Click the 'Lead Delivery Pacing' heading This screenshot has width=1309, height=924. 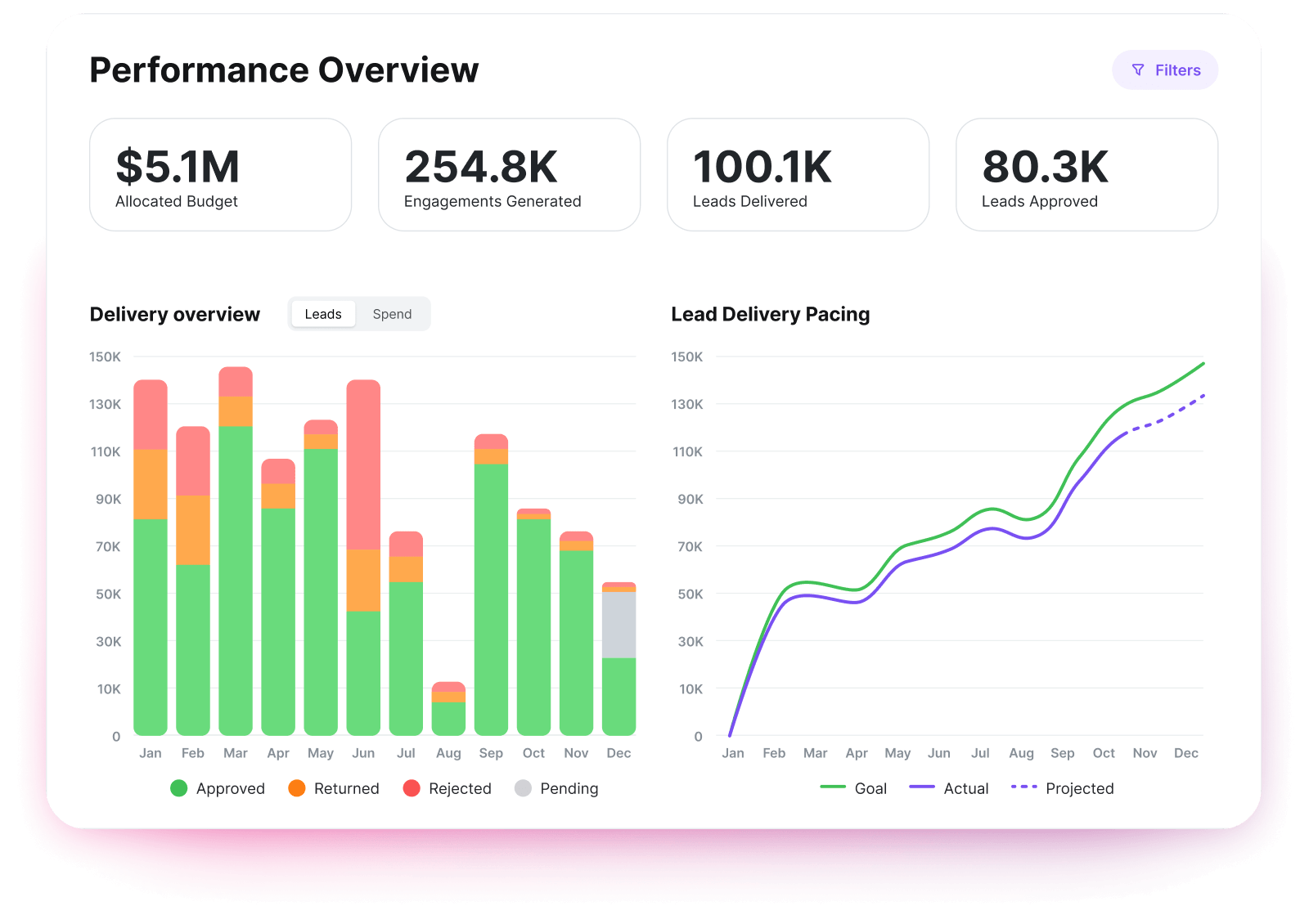[x=771, y=315]
